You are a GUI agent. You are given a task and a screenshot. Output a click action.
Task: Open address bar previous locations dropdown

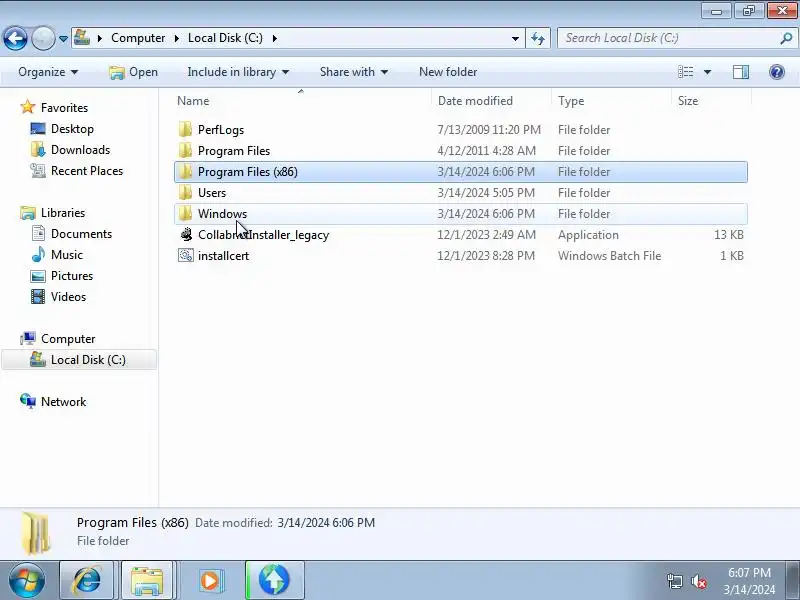[x=515, y=38]
